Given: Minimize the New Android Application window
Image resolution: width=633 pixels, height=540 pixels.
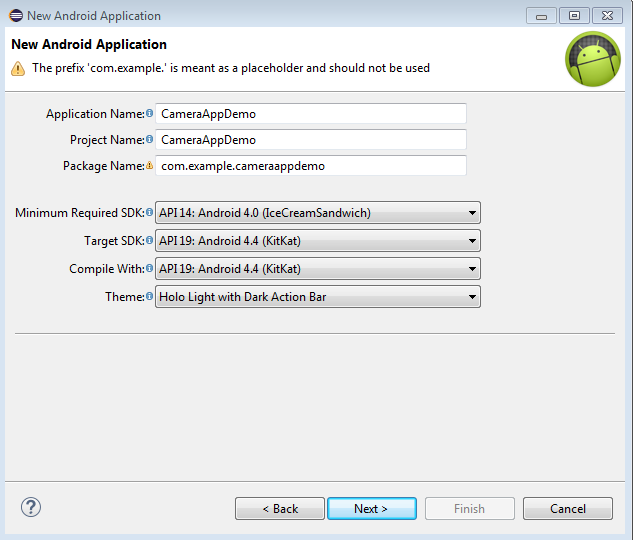Looking at the screenshot, I should coord(541,16).
